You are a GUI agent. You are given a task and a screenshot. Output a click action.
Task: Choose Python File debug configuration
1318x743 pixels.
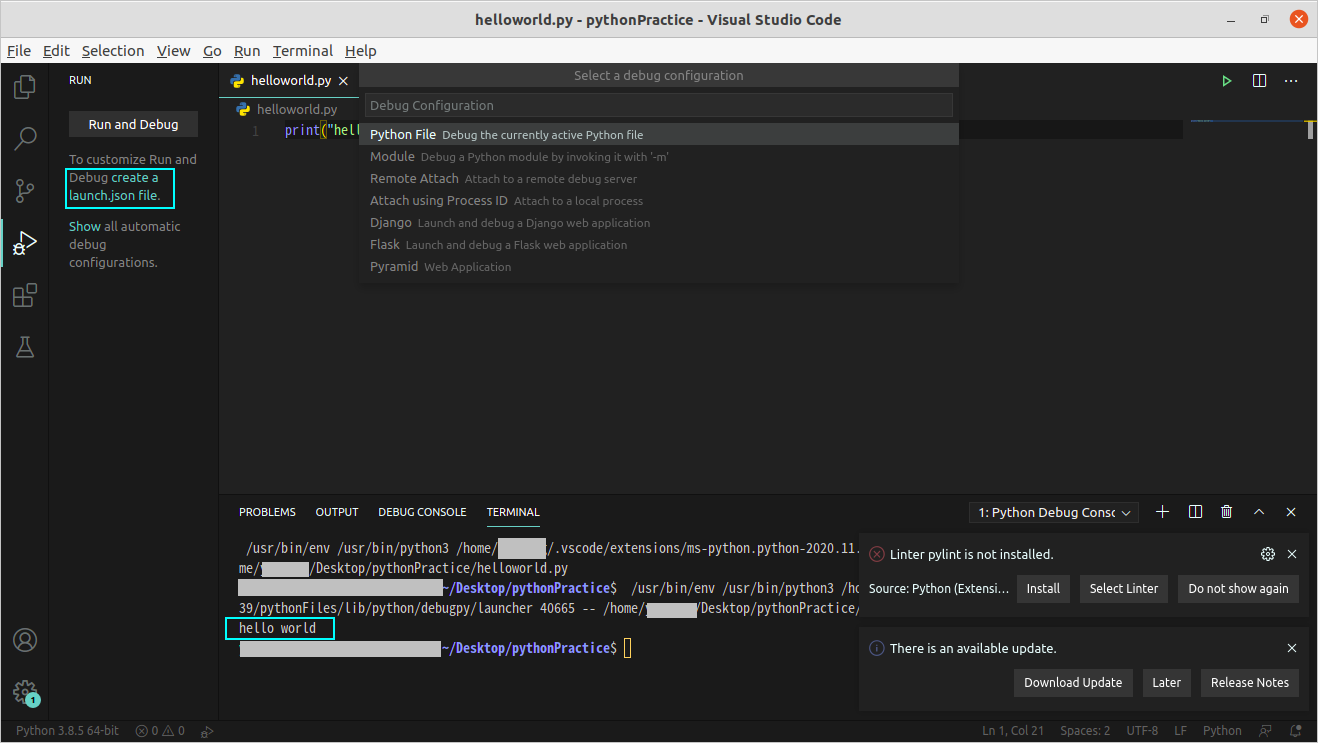pos(658,134)
